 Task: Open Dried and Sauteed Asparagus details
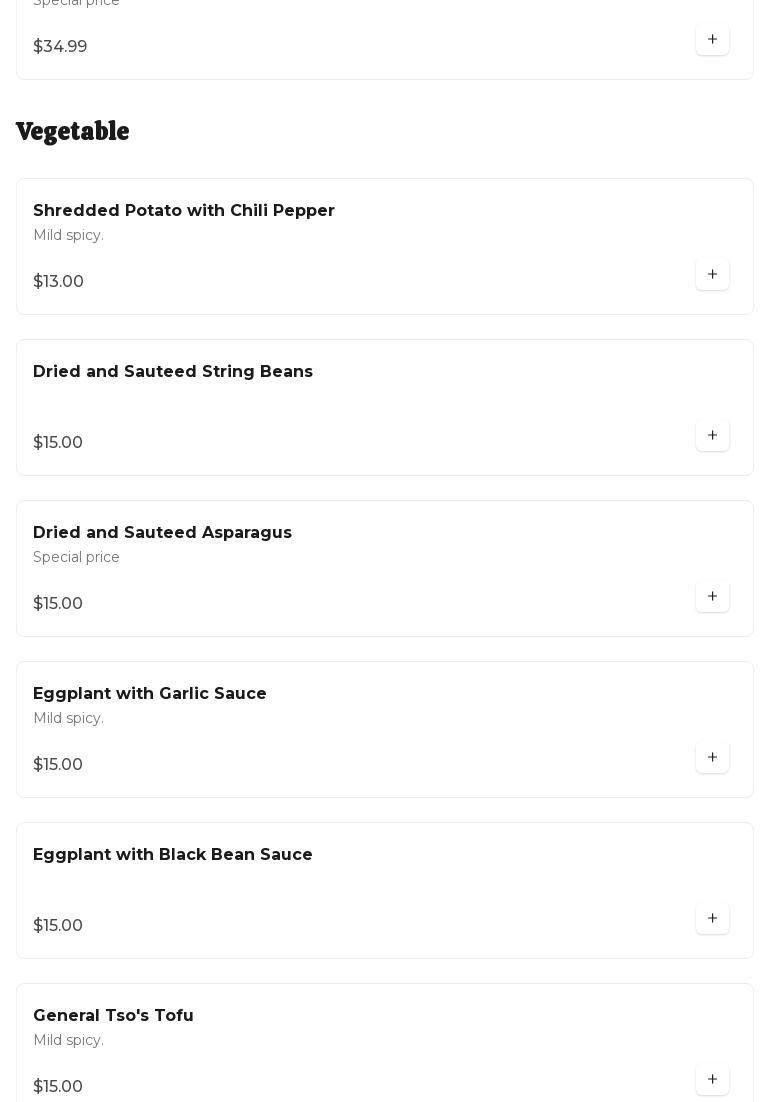[162, 533]
